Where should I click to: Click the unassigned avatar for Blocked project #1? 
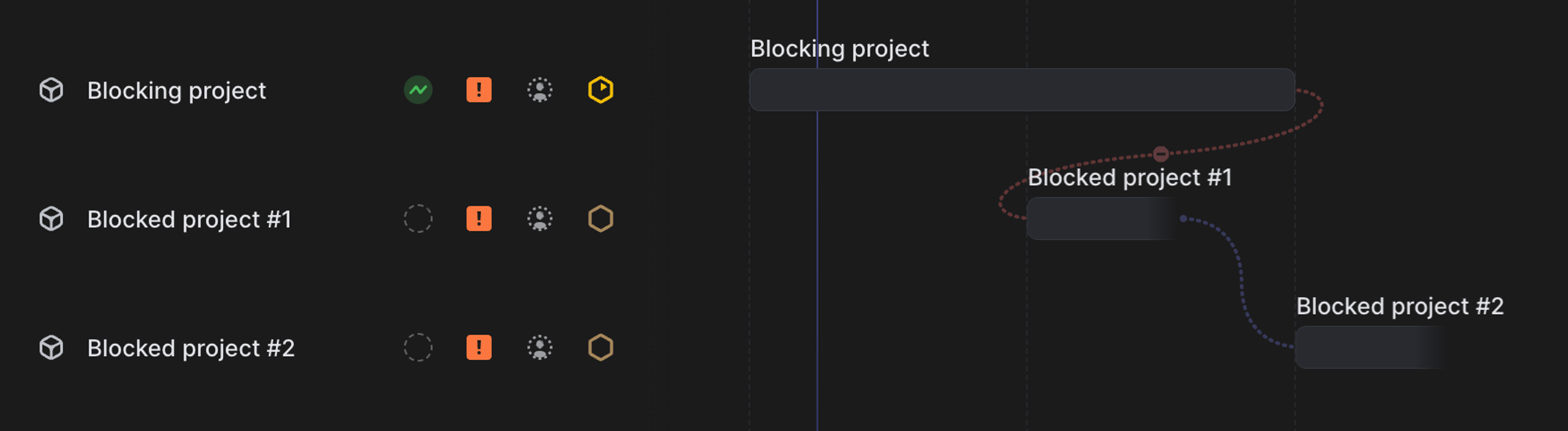[540, 218]
